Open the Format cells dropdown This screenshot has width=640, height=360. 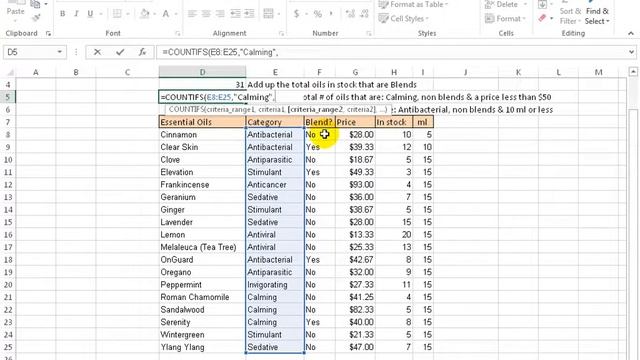[x=504, y=18]
